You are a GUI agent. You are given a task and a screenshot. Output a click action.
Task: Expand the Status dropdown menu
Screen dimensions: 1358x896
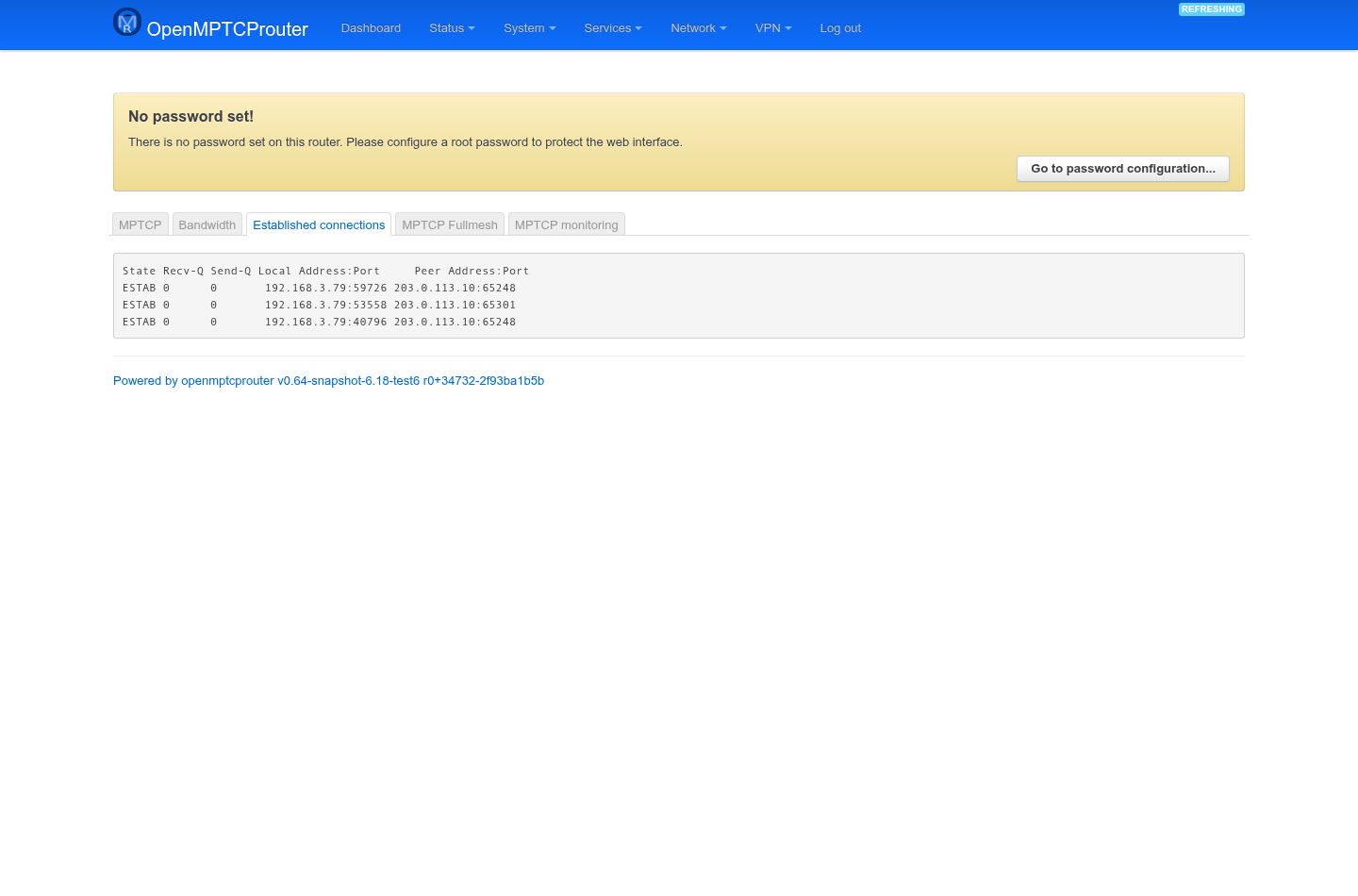452,28
